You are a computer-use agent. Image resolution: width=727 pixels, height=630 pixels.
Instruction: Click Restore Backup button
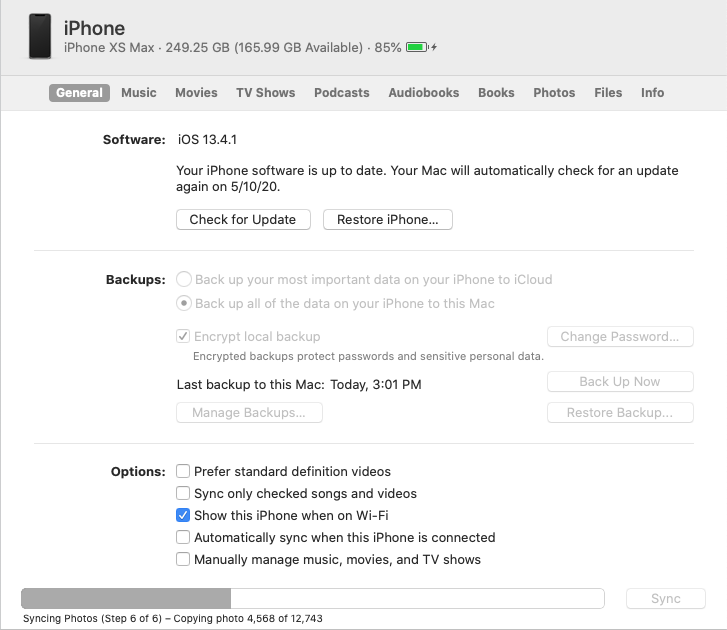pyautogui.click(x=620, y=413)
